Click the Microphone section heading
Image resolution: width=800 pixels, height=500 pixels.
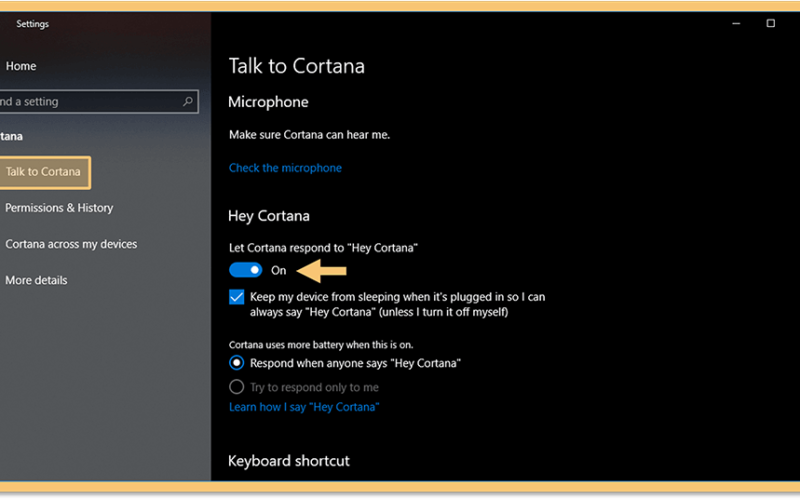[268, 102]
